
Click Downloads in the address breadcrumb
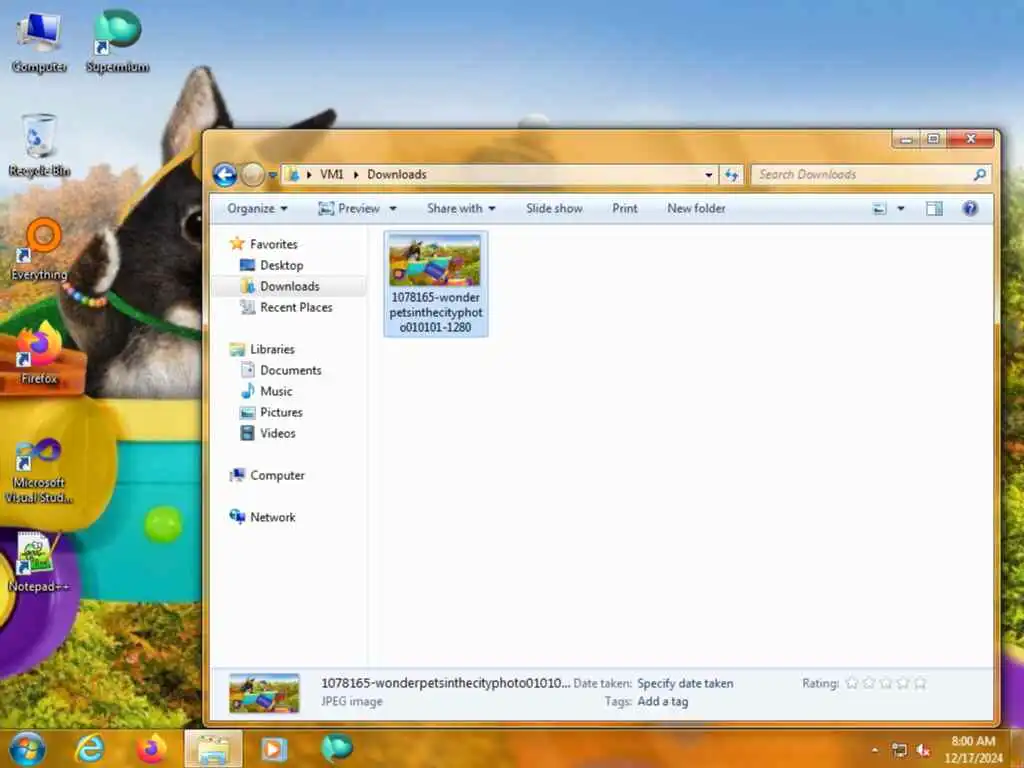click(396, 174)
